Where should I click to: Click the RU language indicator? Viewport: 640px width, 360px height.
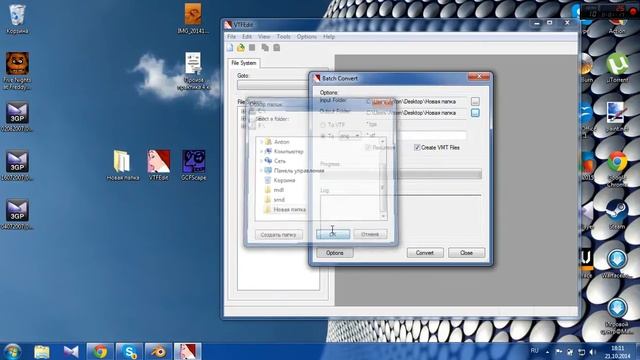534,351
